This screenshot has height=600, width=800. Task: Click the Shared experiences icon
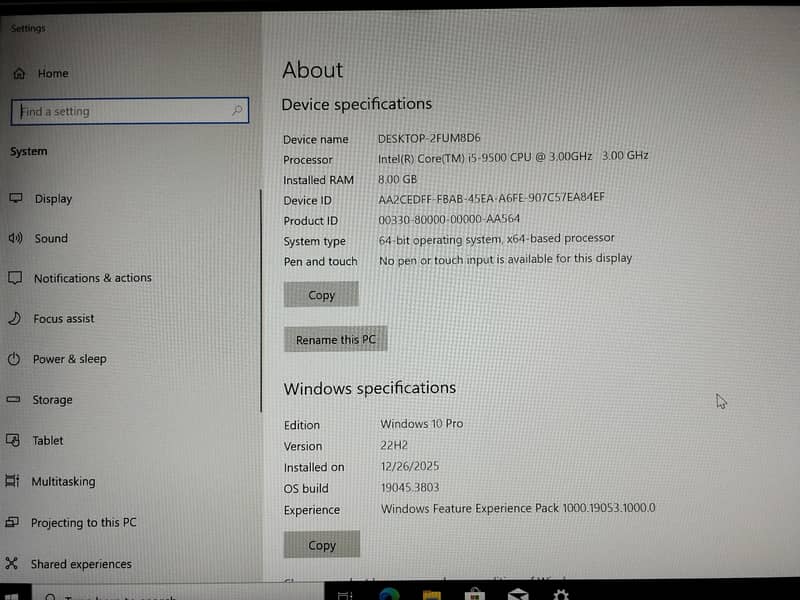[x=11, y=563]
